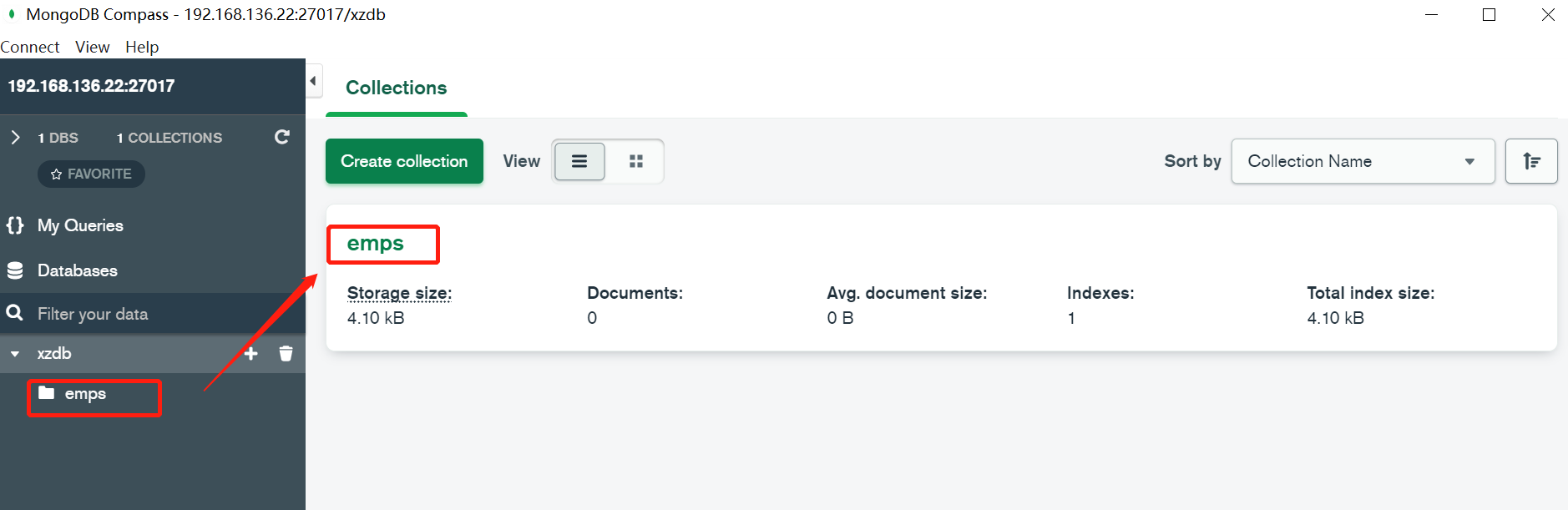1568x510 pixels.
Task: Refresh the databases list in sidebar
Action: (x=282, y=137)
